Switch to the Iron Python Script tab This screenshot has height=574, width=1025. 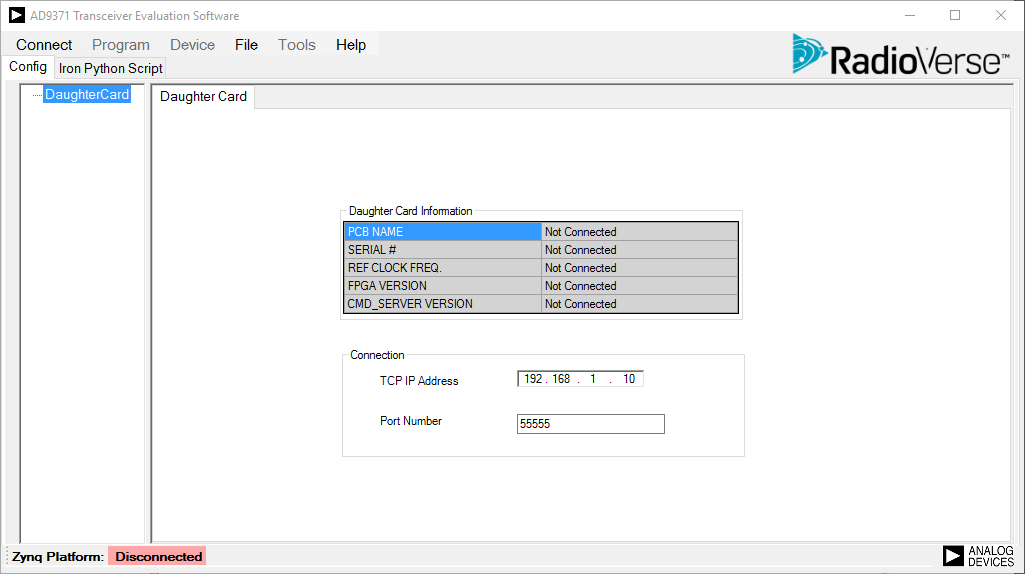pos(110,69)
